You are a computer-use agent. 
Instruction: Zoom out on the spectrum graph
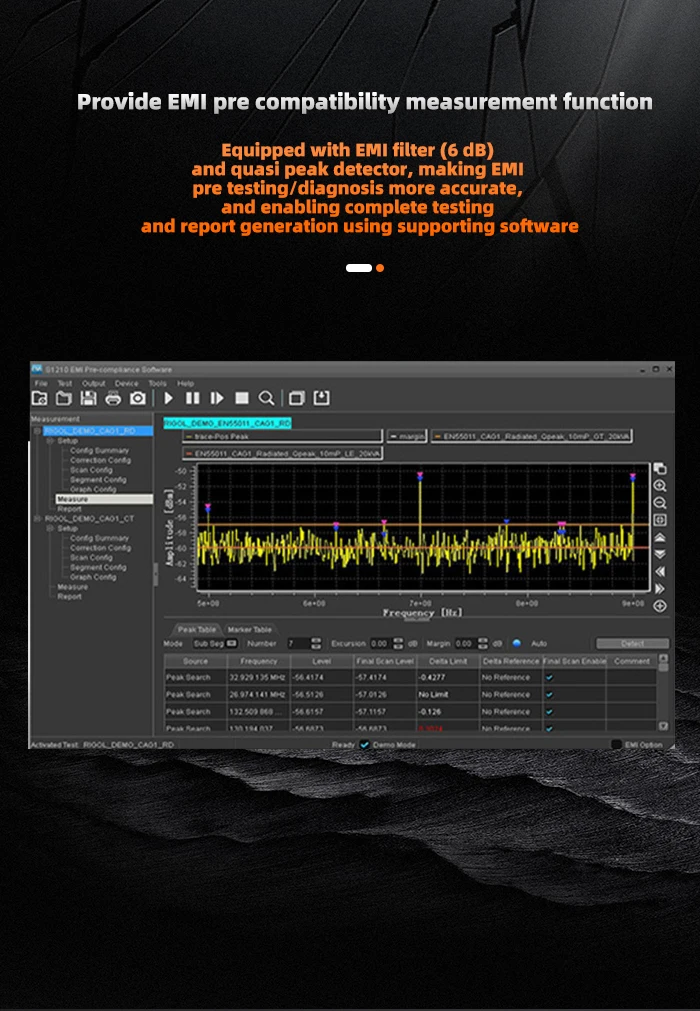click(659, 503)
